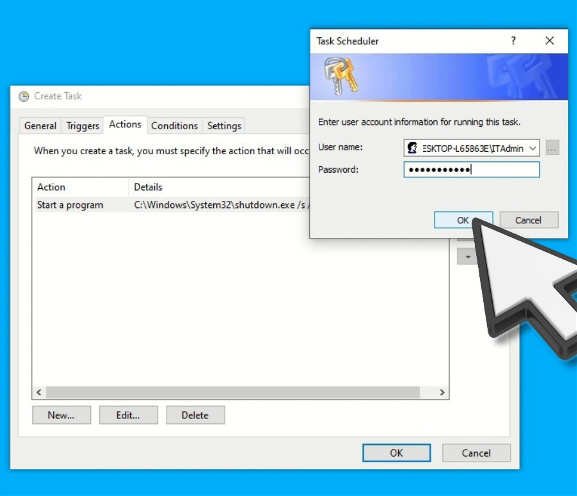The width and height of the screenshot is (577, 496).
Task: Click the move-down arrow beside actions list
Action: click(467, 256)
